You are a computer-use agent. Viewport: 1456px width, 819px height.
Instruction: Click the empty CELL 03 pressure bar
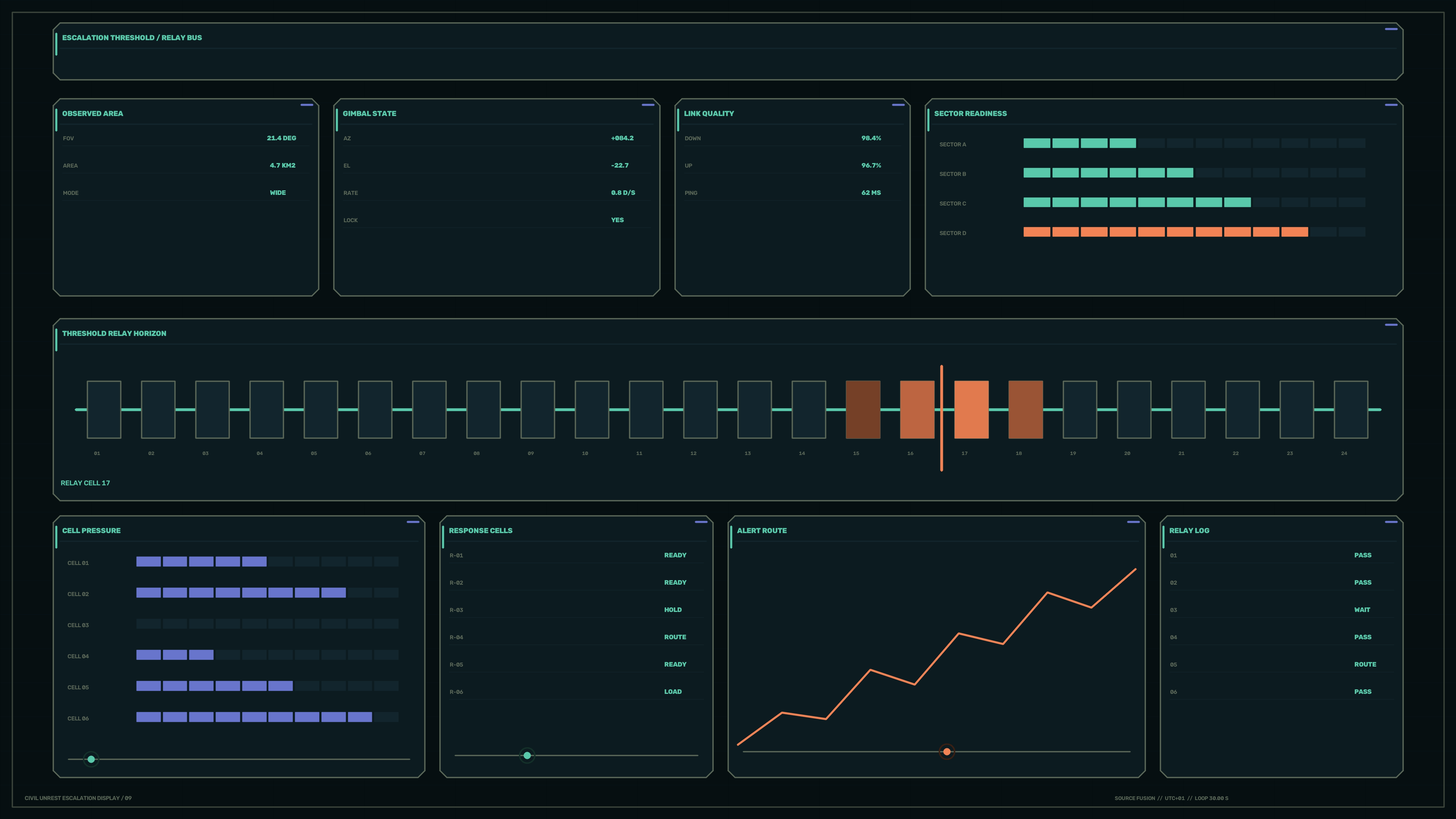click(267, 623)
